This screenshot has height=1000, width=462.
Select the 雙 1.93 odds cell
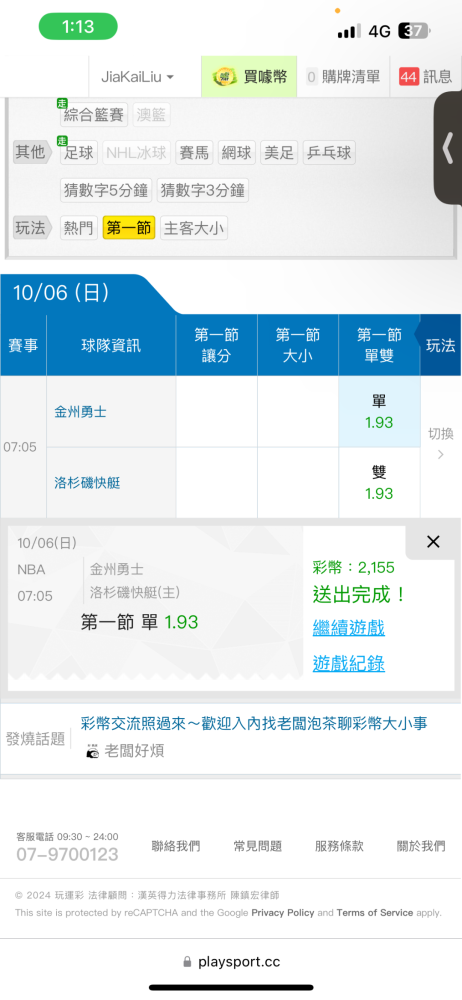tap(379, 483)
